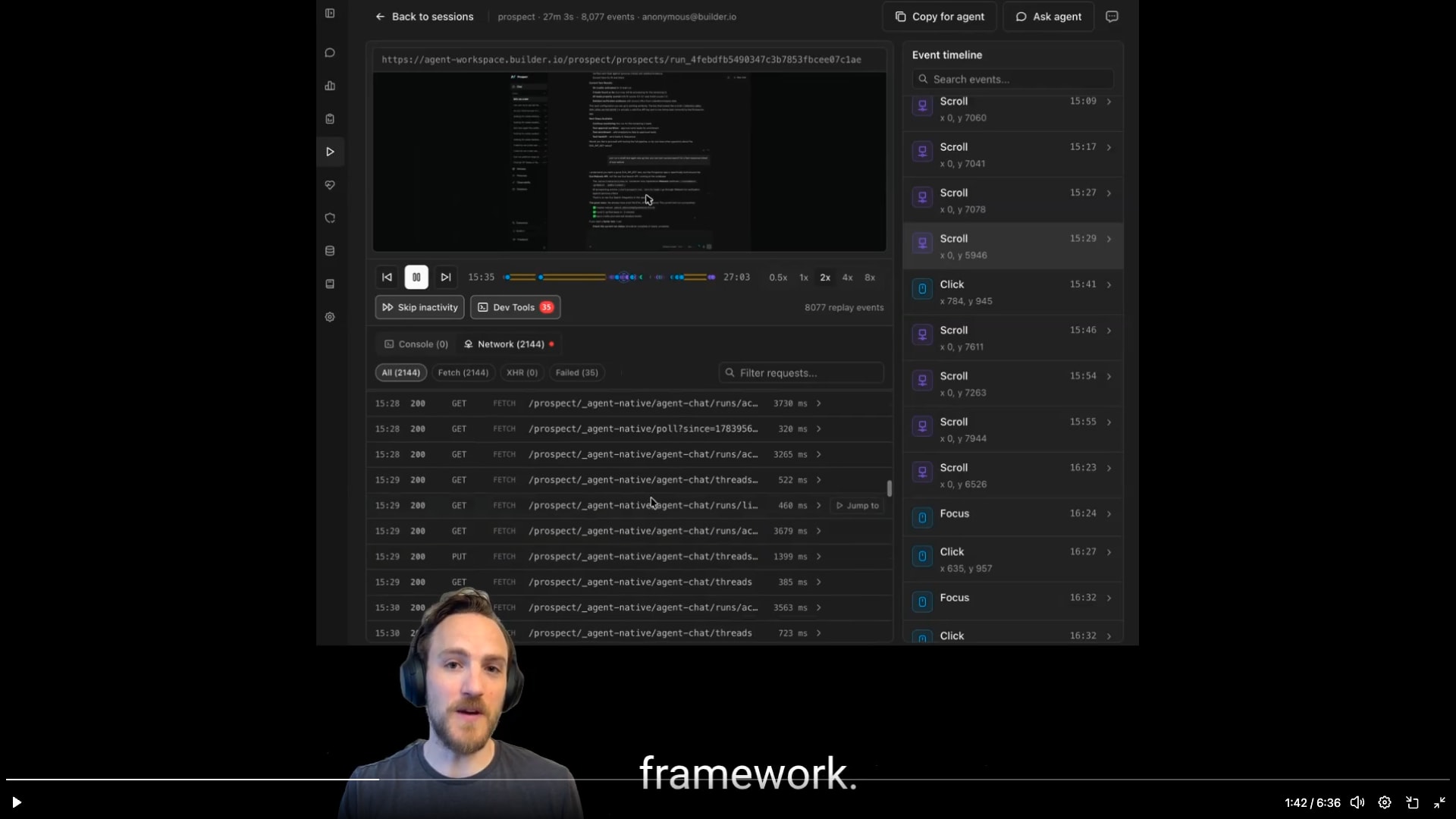Toggle the sidebar panel icon

(x=330, y=13)
